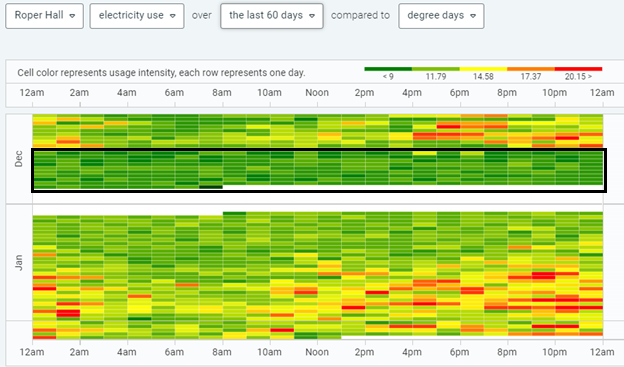Select the light green 11.79 legend swatch
Image resolution: width=624 pixels, height=367 pixels.
click(x=436, y=69)
